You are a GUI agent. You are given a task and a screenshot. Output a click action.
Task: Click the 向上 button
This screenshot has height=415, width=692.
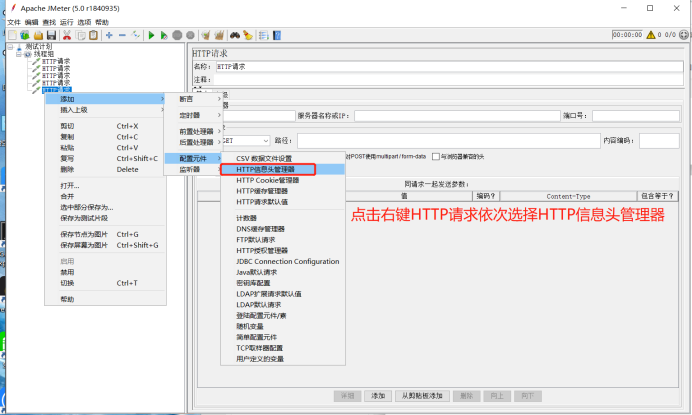(497, 396)
